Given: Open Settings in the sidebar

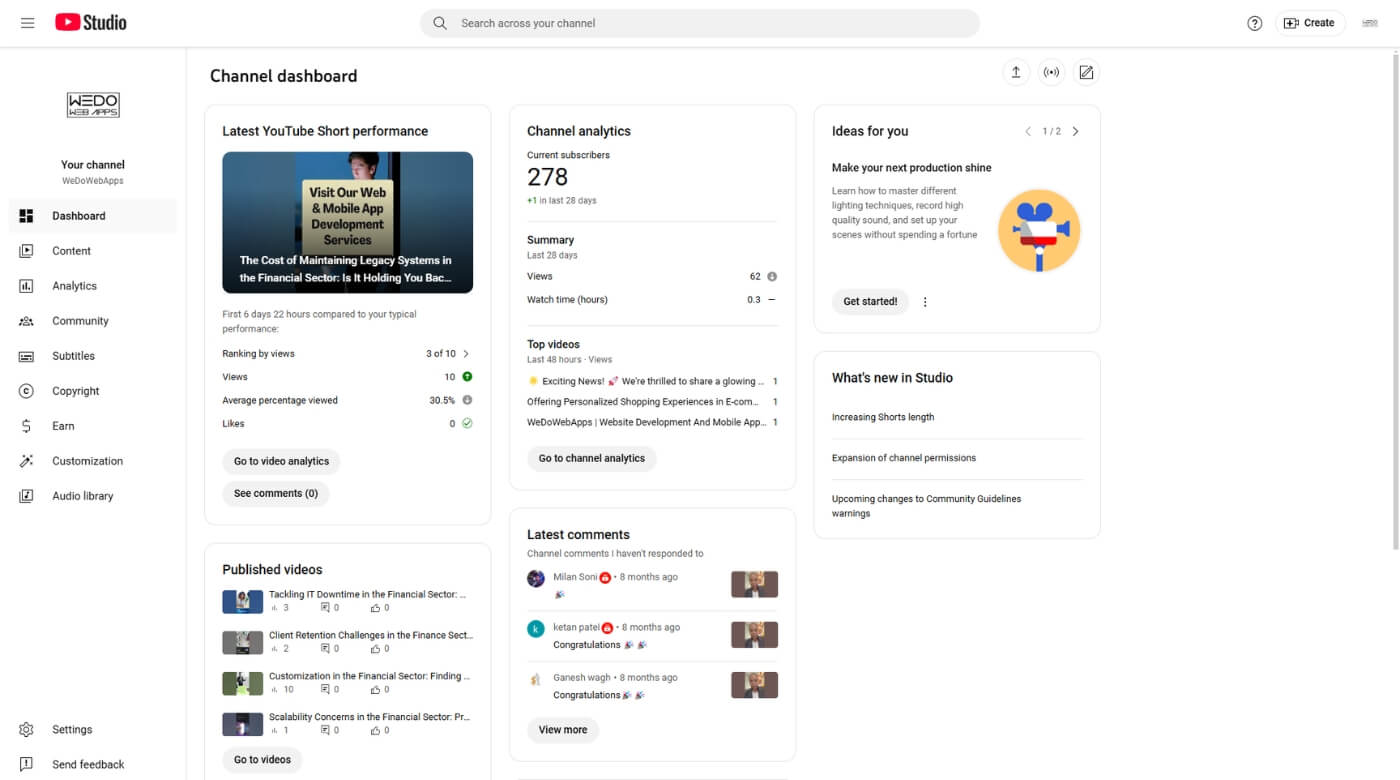Looking at the screenshot, I should coord(93,730).
